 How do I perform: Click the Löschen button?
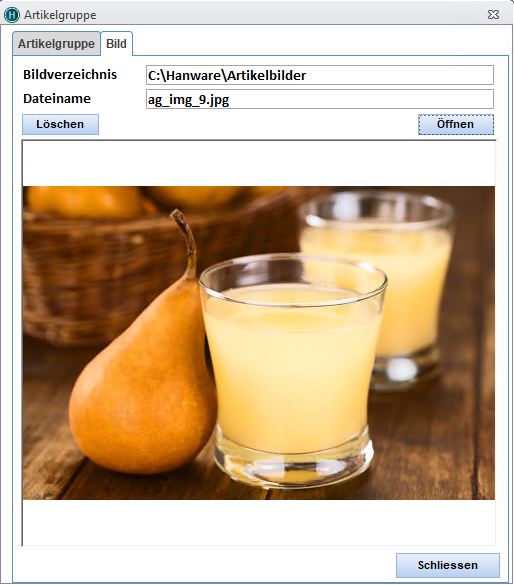(60, 124)
